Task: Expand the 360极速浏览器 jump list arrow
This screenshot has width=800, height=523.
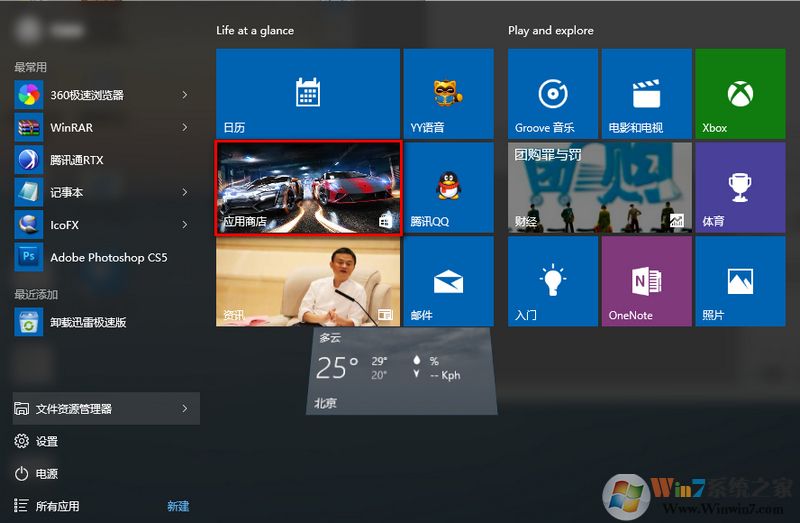Action: coord(185,95)
